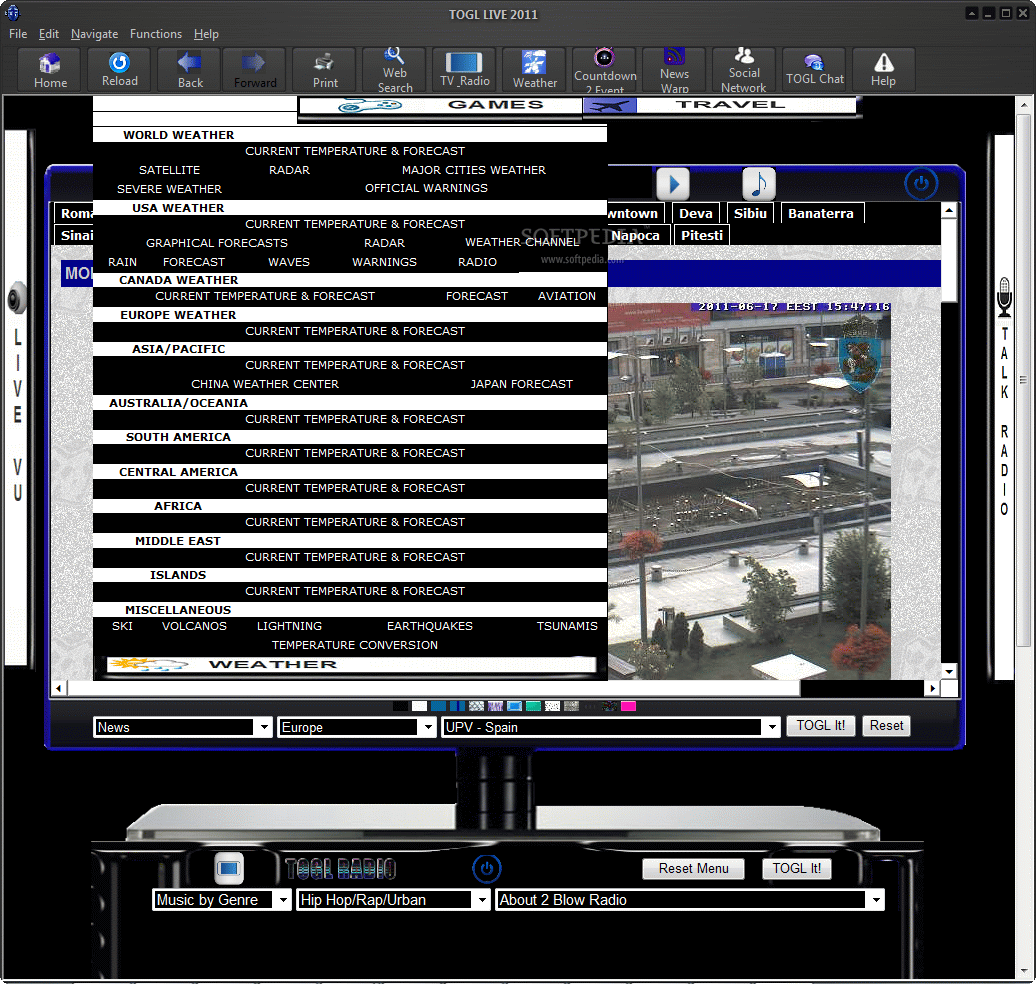Open TEMPERATURE CONVERSION link
1036x984 pixels.
(355, 645)
